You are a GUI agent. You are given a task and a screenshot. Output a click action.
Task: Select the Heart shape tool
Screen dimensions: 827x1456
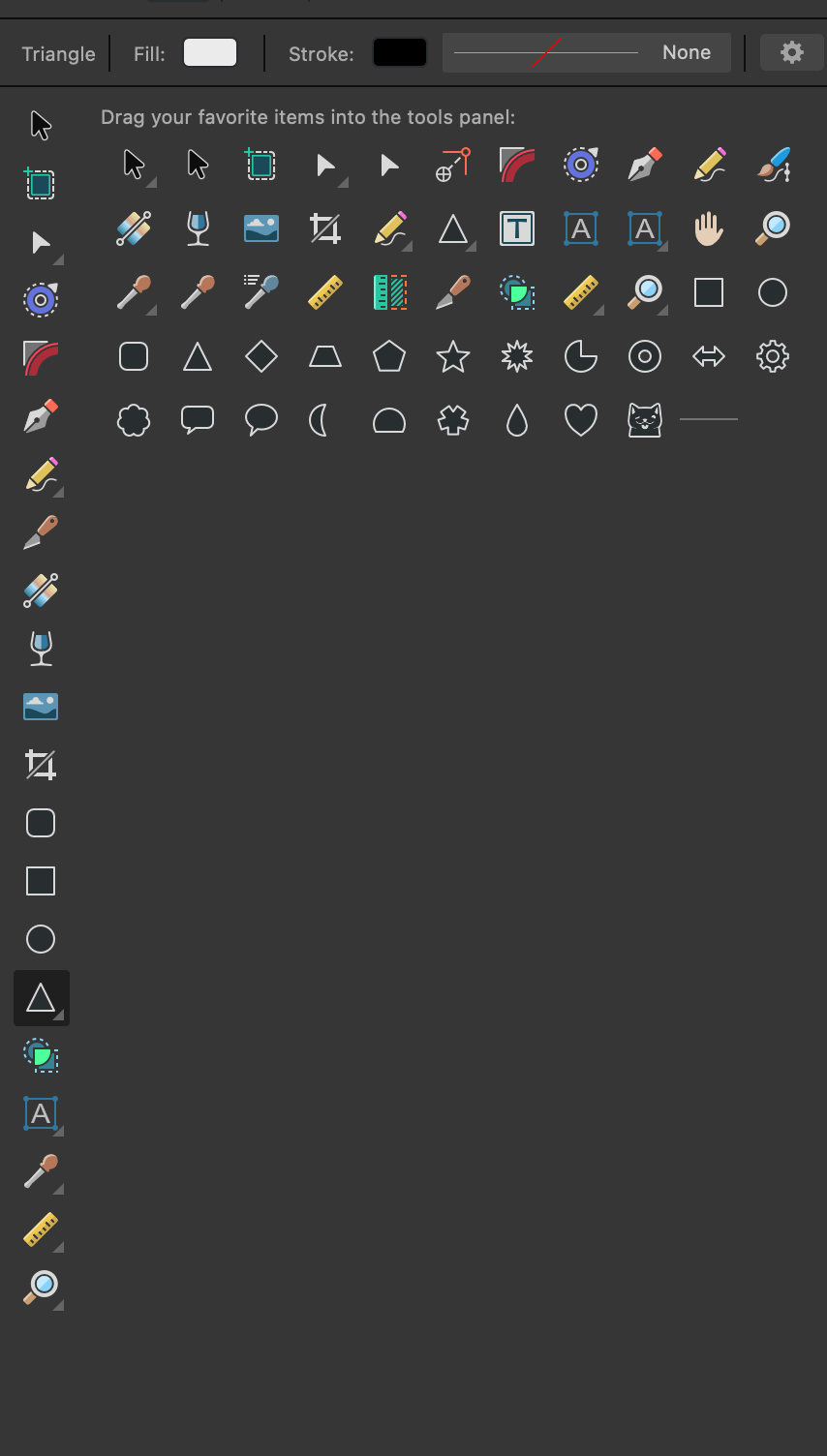(x=581, y=420)
